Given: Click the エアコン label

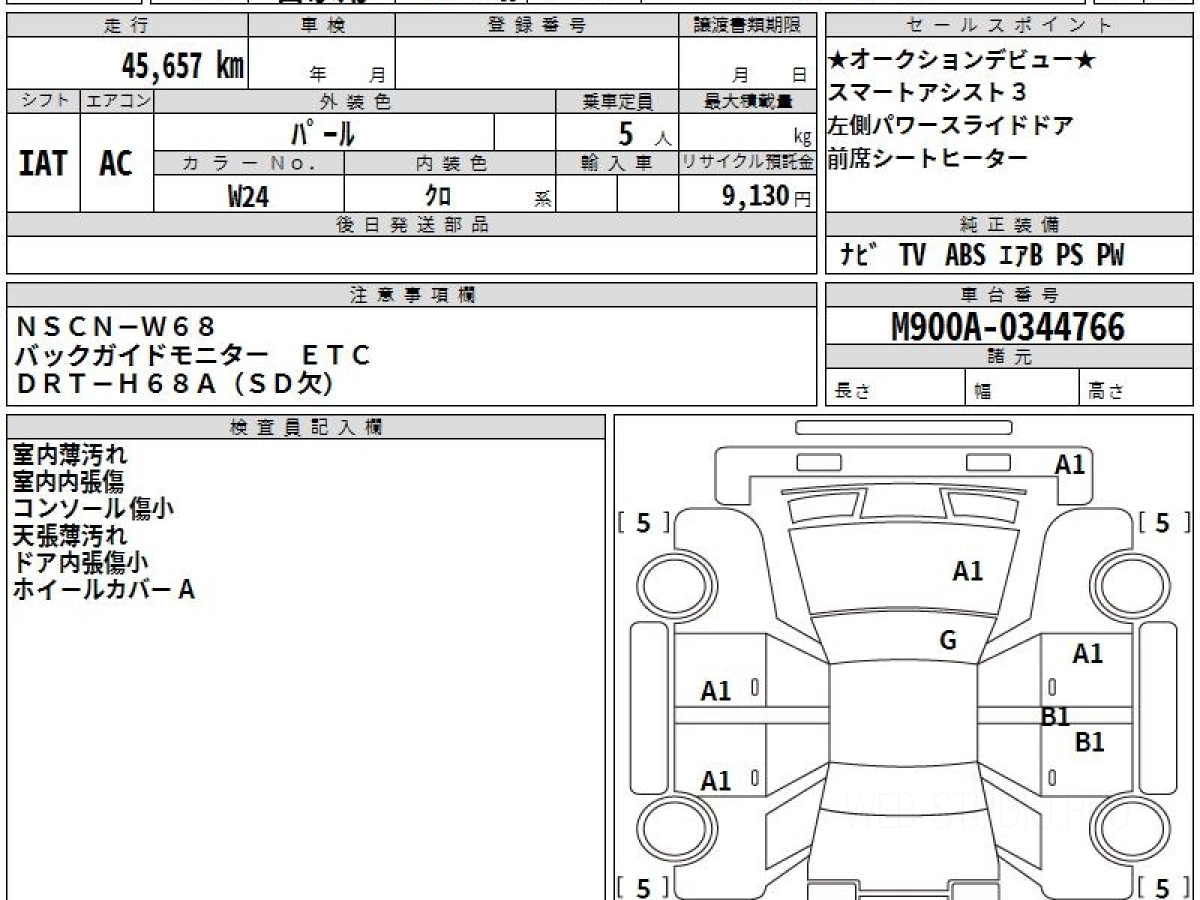Looking at the screenshot, I should [x=117, y=101].
